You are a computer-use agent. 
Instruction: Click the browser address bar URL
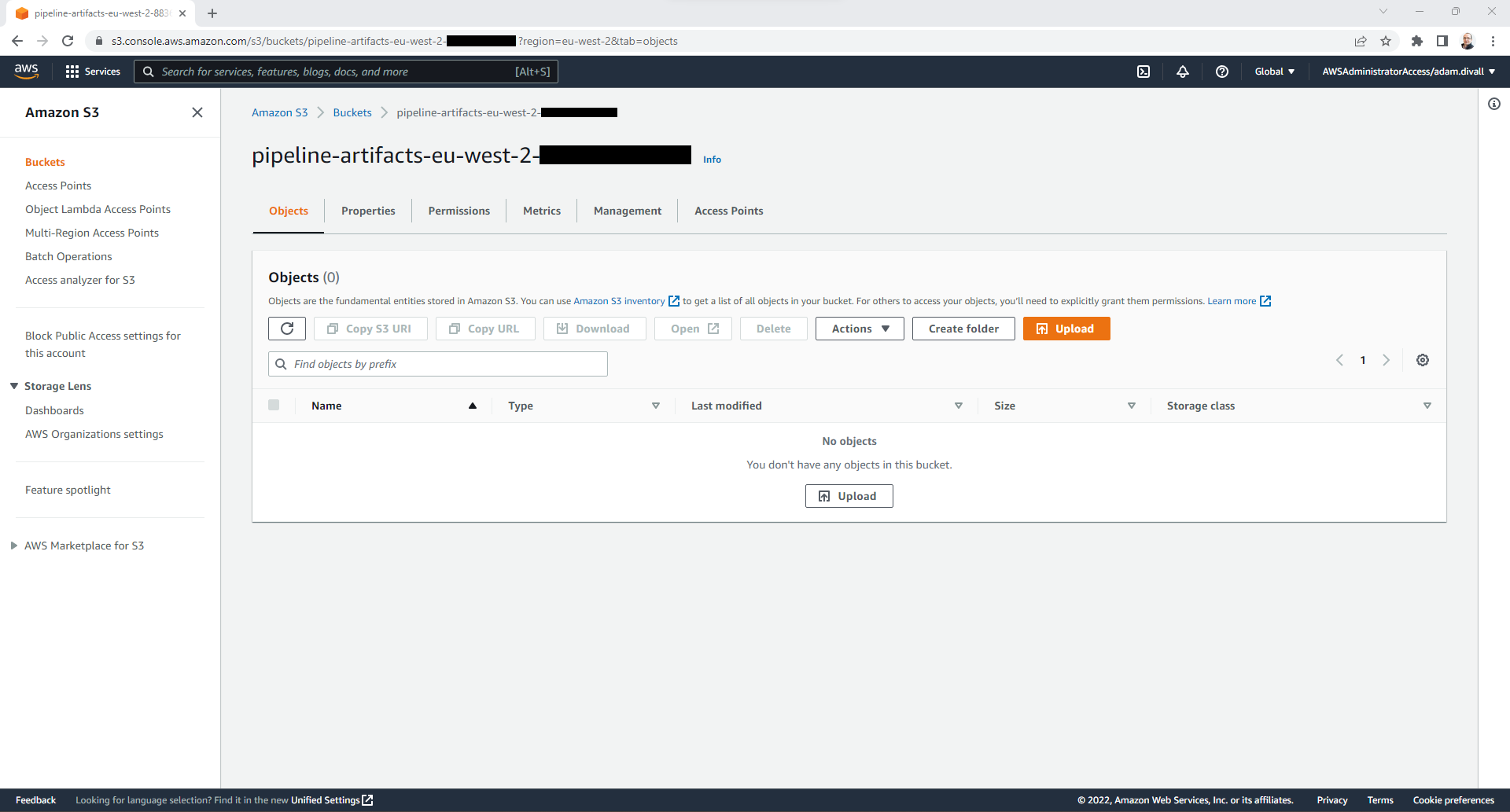pos(393,41)
